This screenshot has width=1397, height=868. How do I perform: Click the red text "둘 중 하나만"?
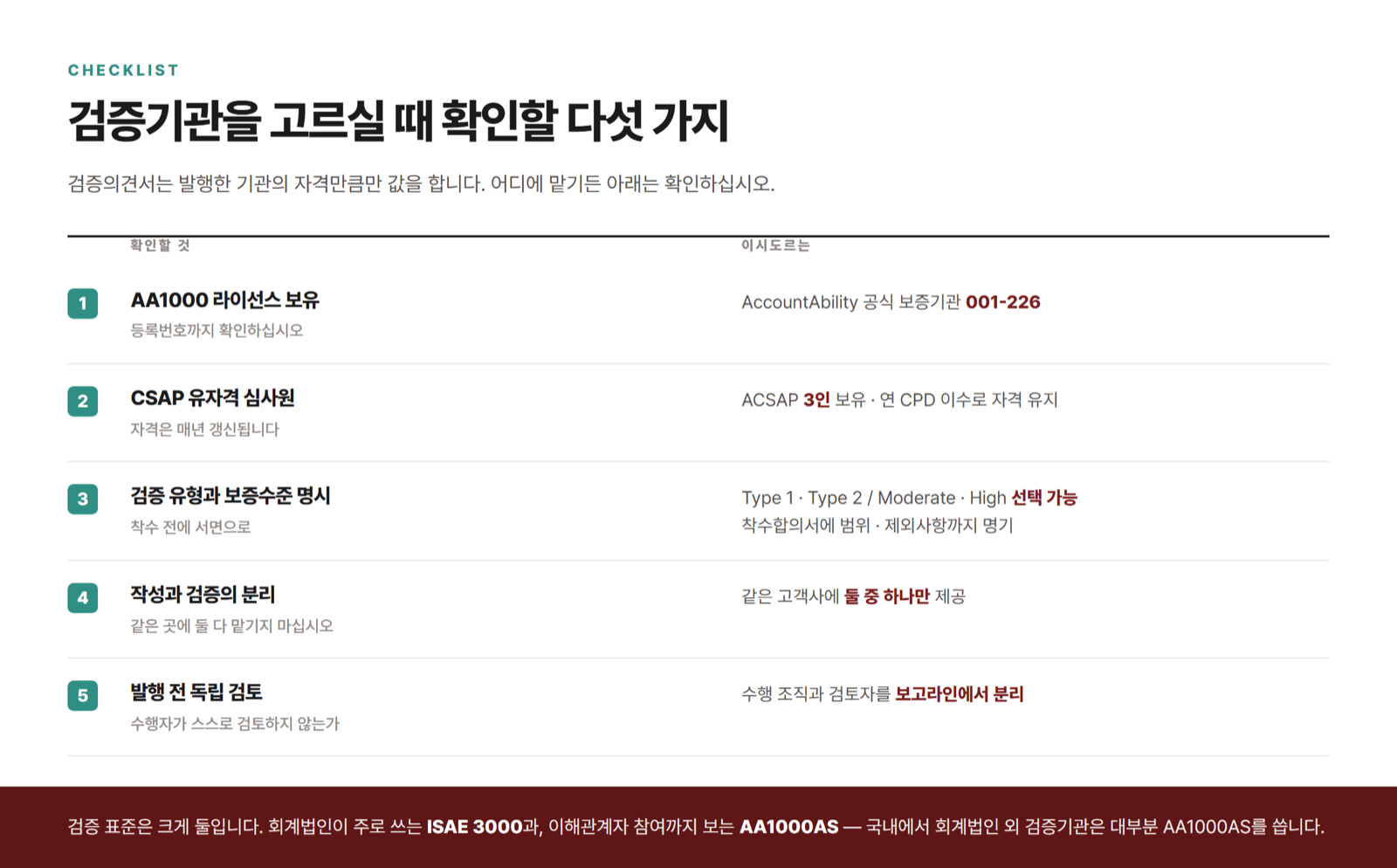(x=887, y=596)
